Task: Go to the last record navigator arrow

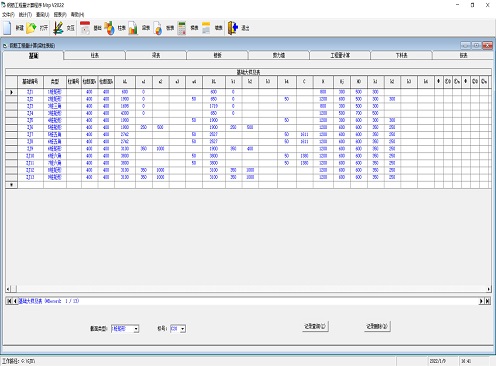Action: tap(487, 301)
